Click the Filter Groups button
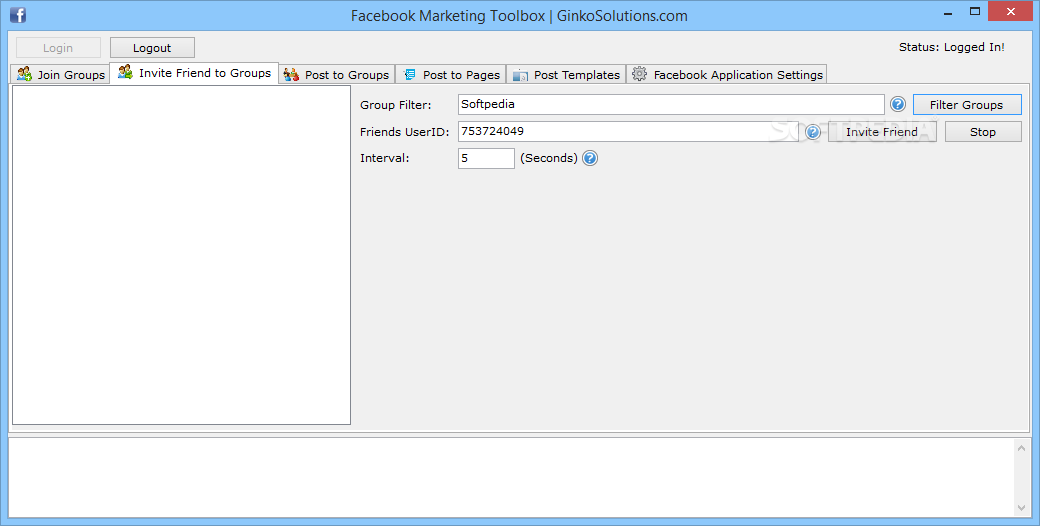 pos(967,105)
